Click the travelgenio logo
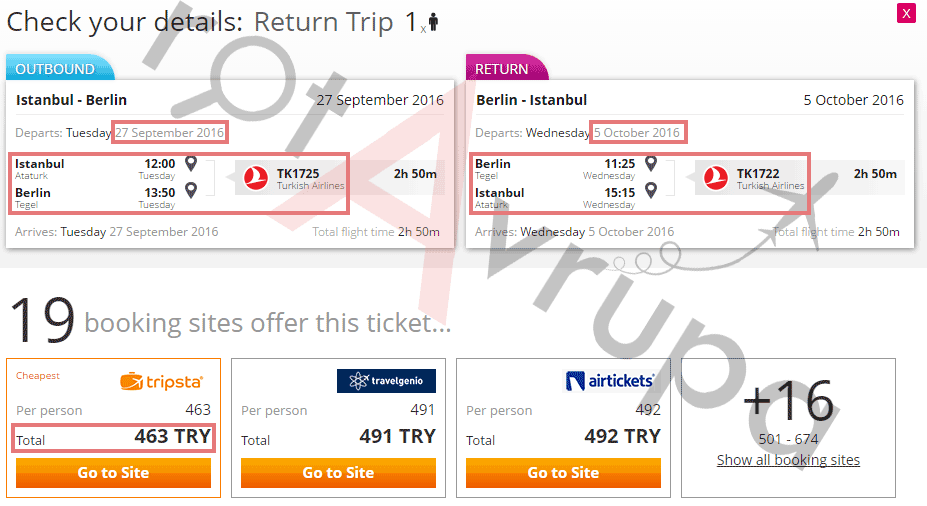Screen dimensions: 927x506 (386, 381)
